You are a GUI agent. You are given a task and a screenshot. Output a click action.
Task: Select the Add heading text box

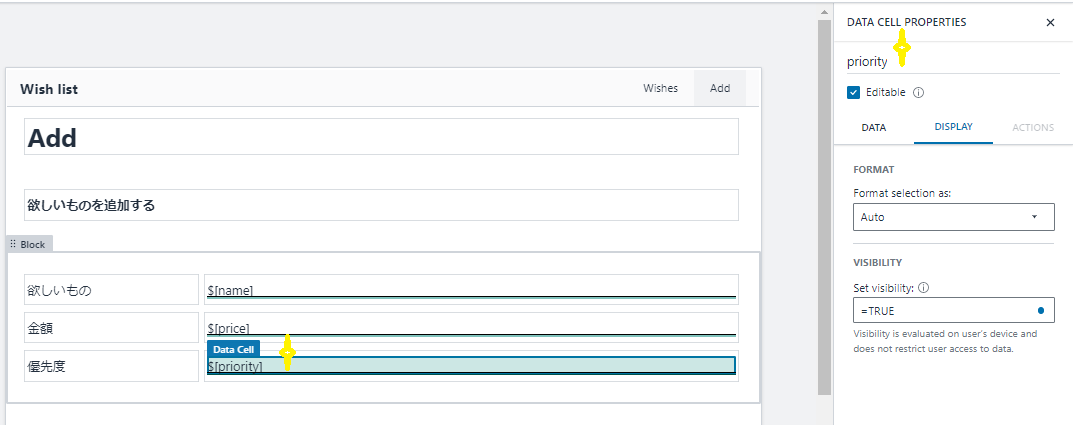[381, 137]
